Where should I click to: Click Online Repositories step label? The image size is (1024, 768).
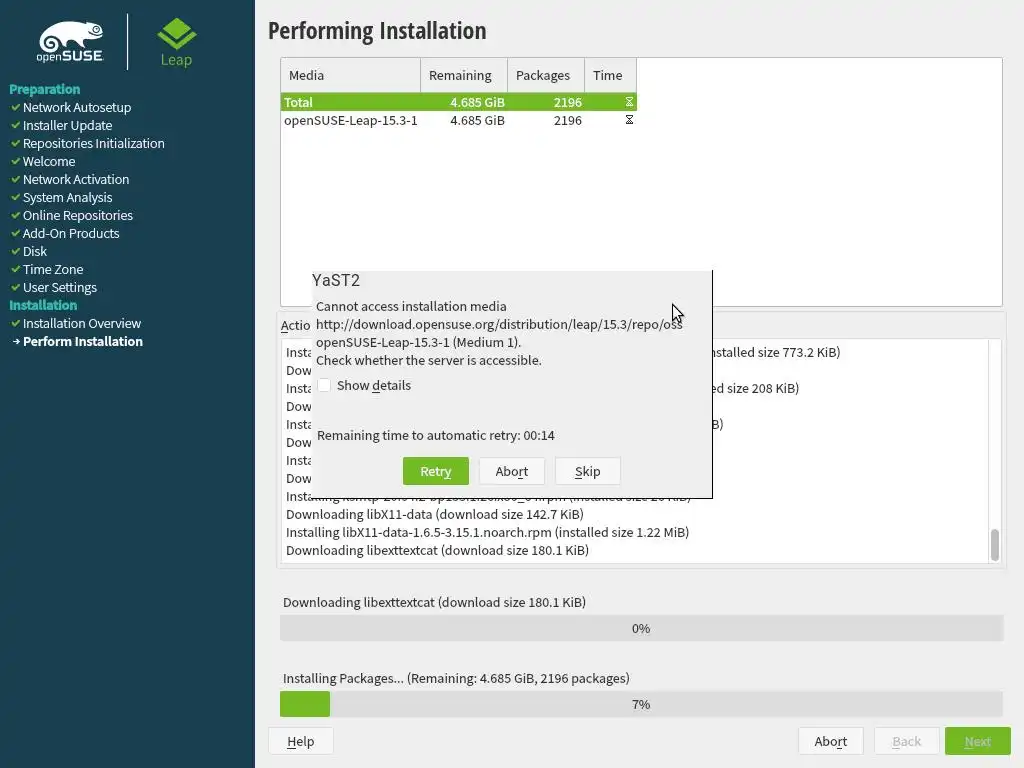pyautogui.click(x=78, y=215)
